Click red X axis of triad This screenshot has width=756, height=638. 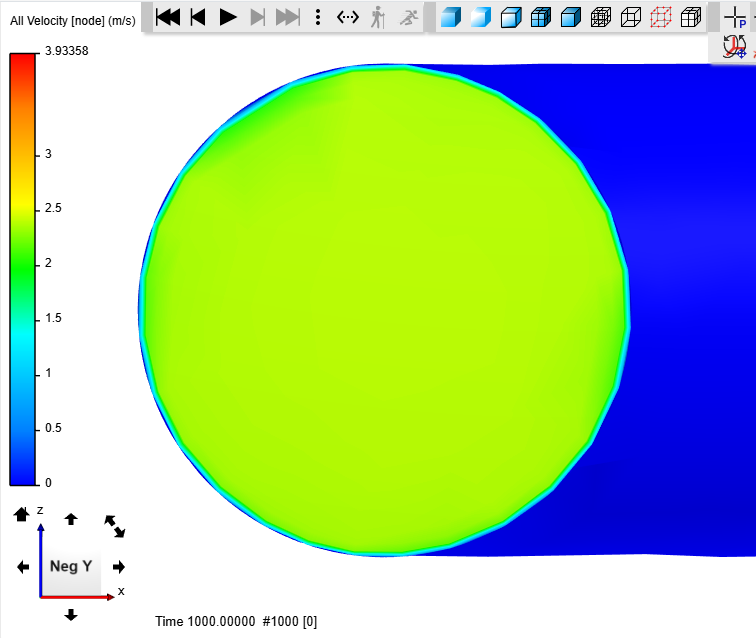tap(77, 597)
